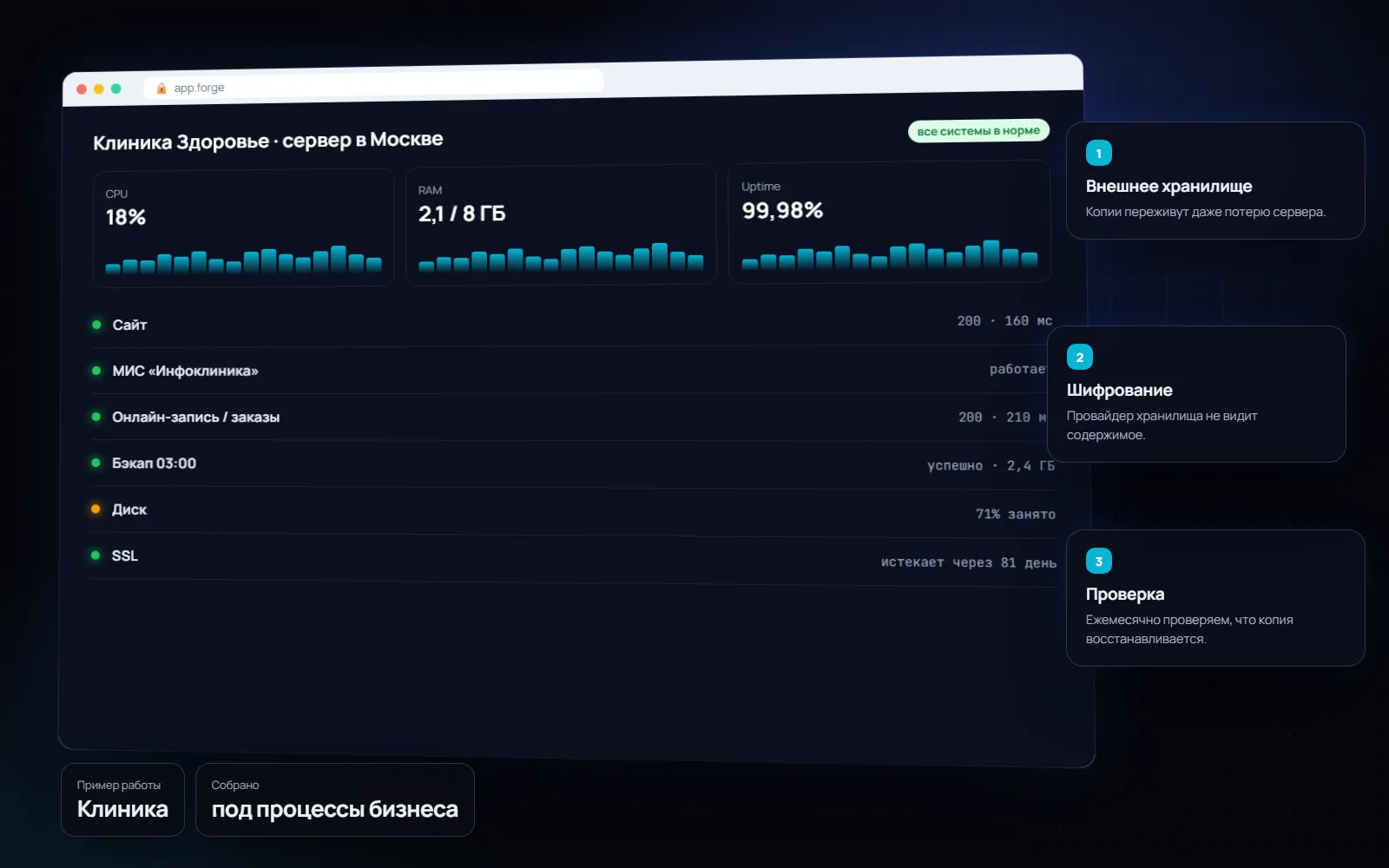Click 'Ежемесячно проверяем, что копия восстанавливается.' description
The height and width of the screenshot is (868, 1389).
[x=1189, y=629]
